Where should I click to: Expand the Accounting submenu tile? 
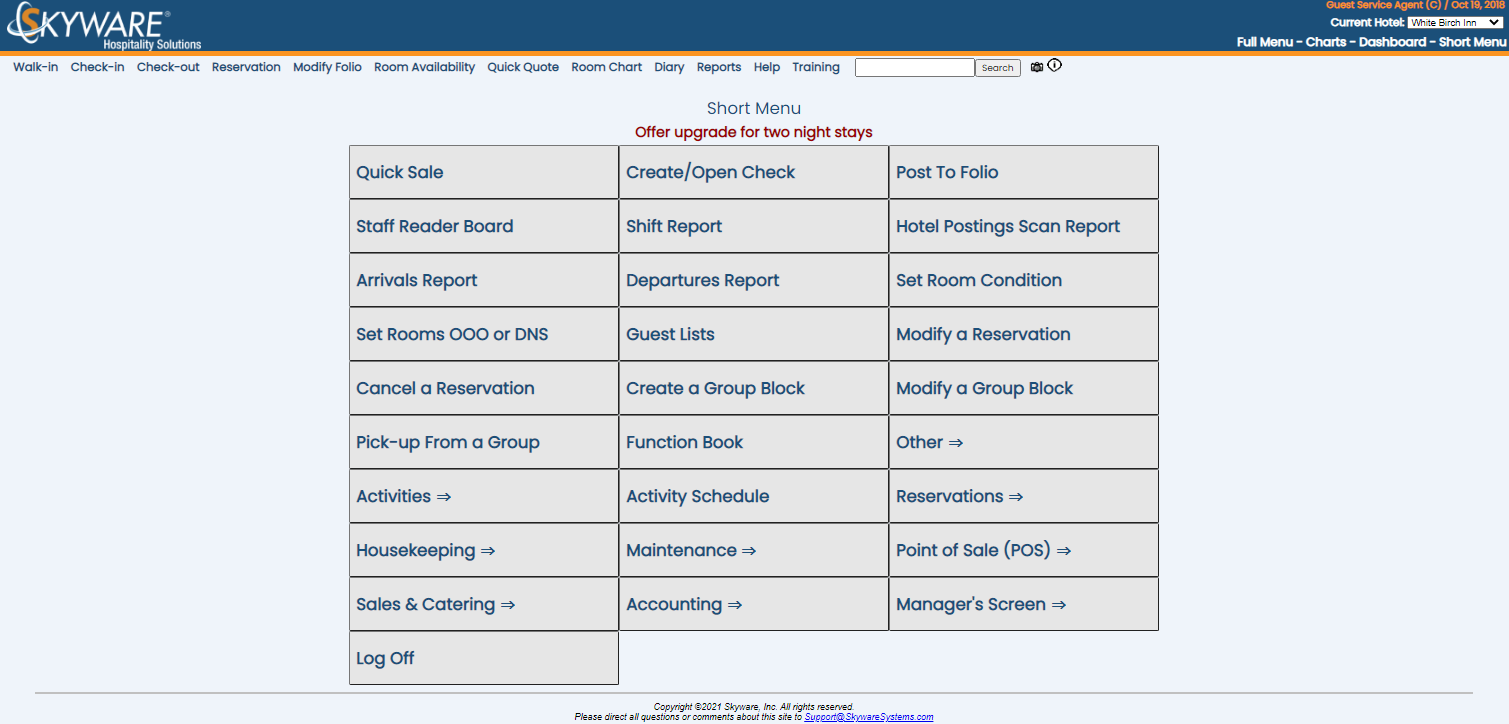[754, 604]
